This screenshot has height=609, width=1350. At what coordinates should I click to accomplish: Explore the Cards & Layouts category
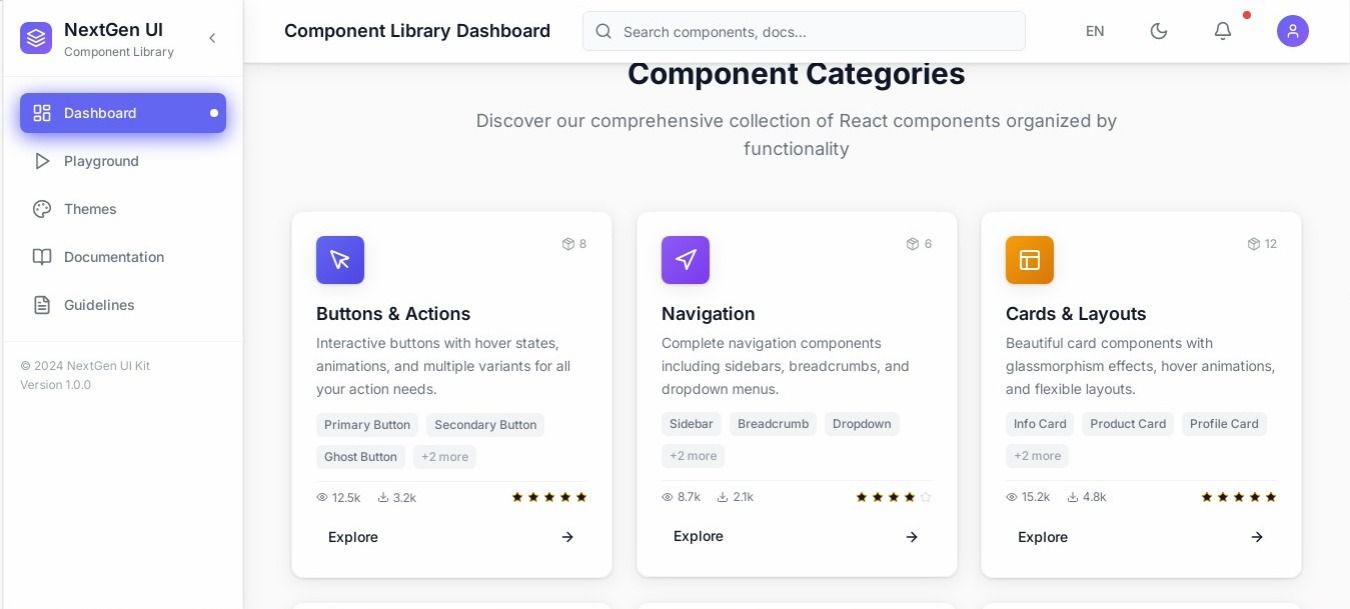click(1141, 537)
